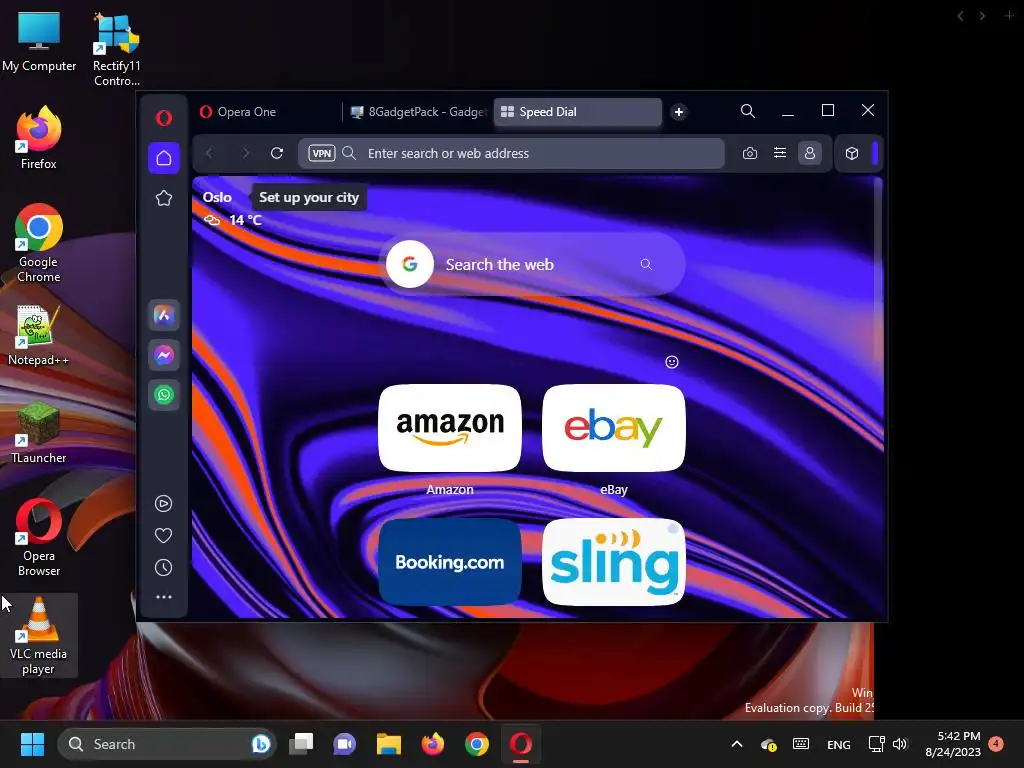This screenshot has height=768, width=1024.
Task: Open Task View on the taskbar
Action: (x=302, y=744)
